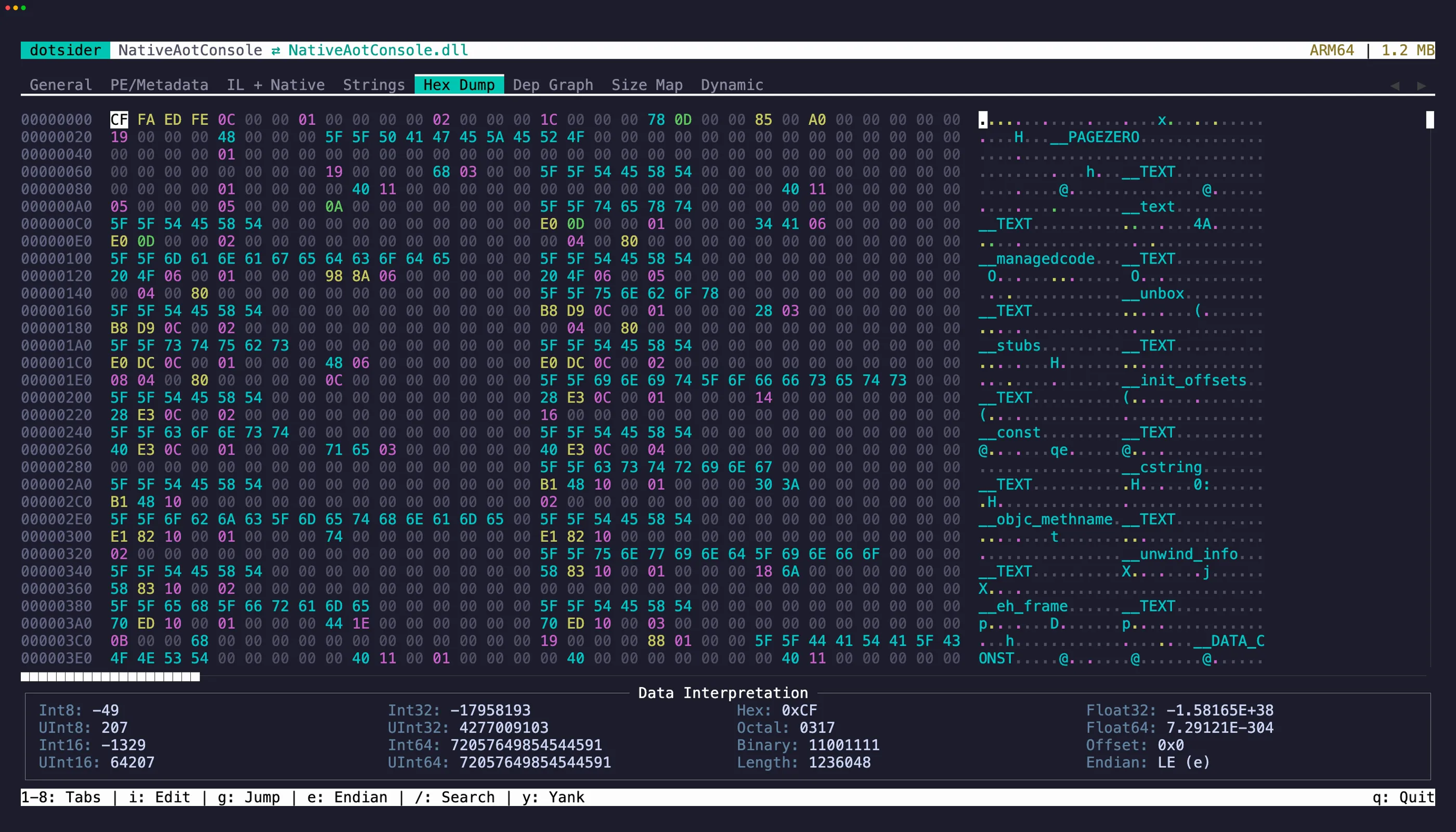This screenshot has width=1456, height=832.
Task: Click offset address 00000020
Action: 57,137
